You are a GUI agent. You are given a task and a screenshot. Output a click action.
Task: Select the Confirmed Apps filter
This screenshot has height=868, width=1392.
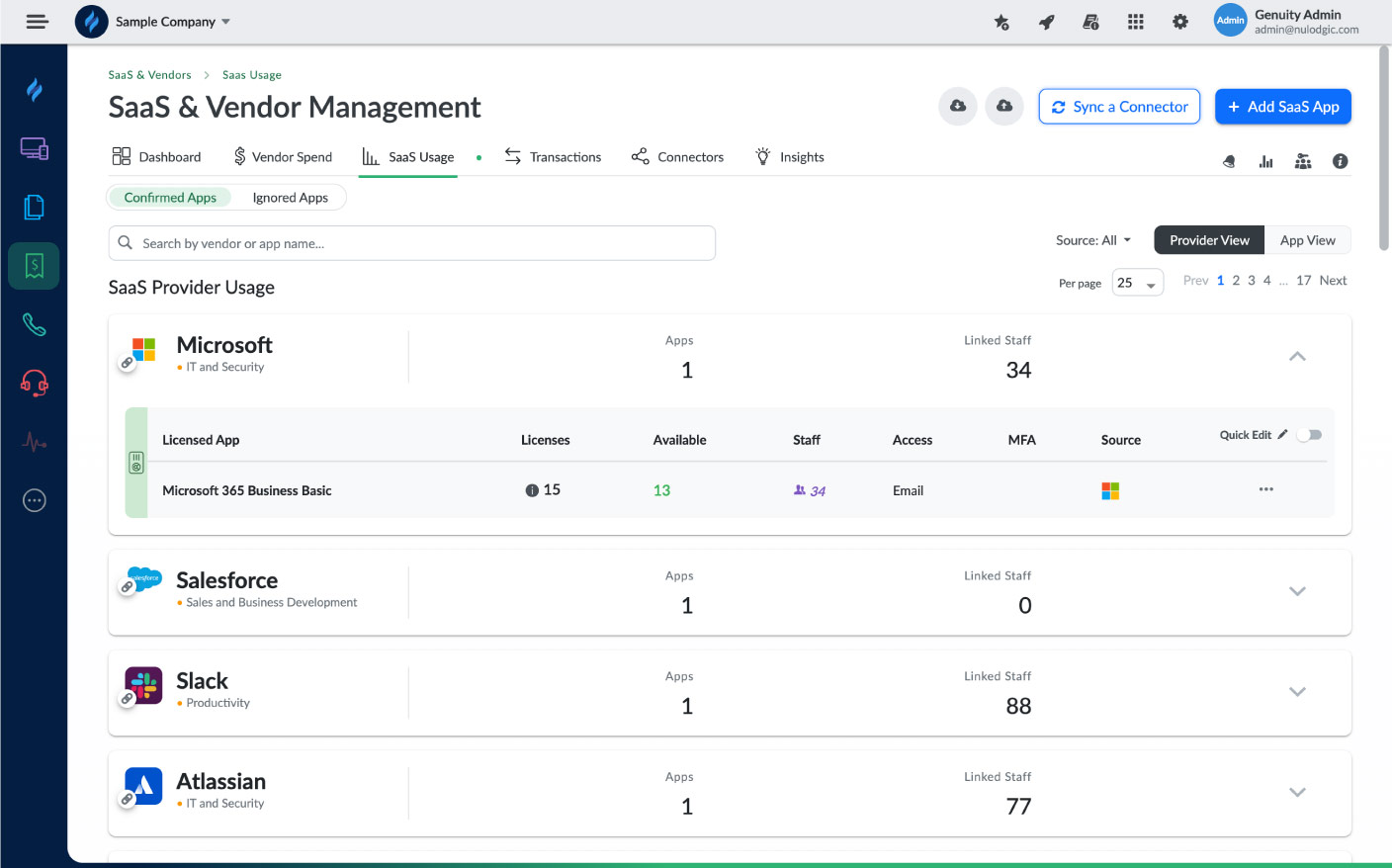point(170,198)
